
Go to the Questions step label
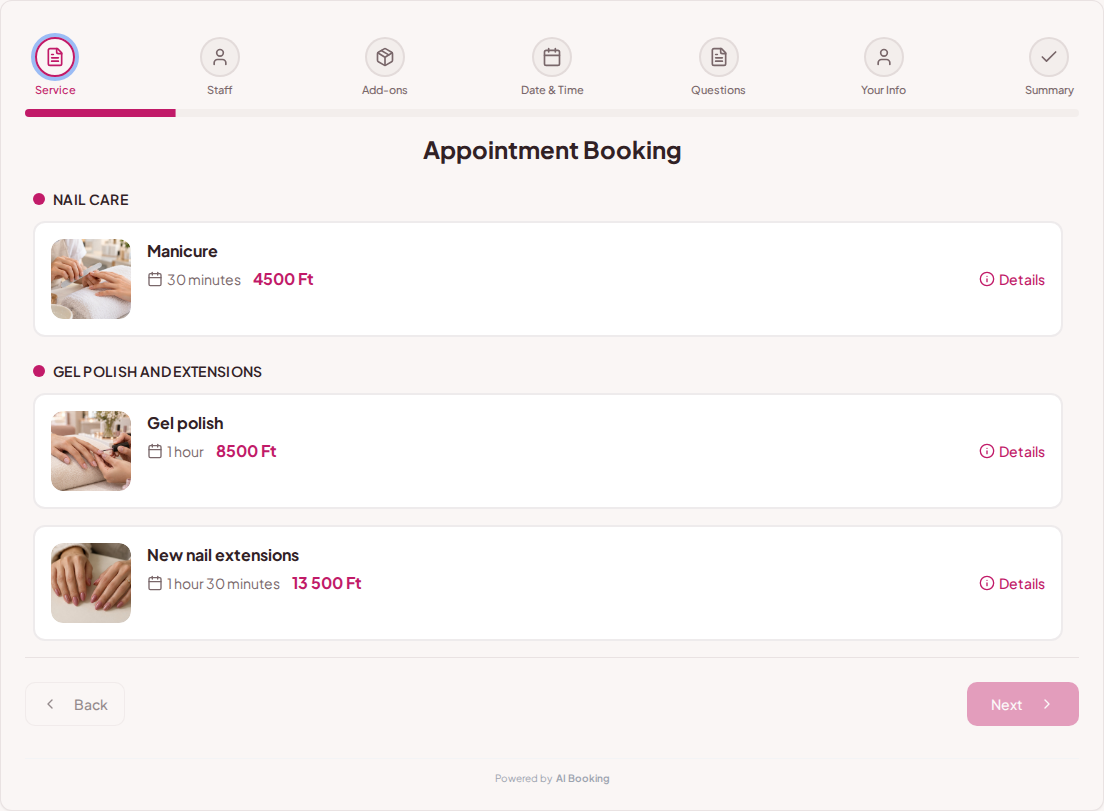[x=718, y=90]
